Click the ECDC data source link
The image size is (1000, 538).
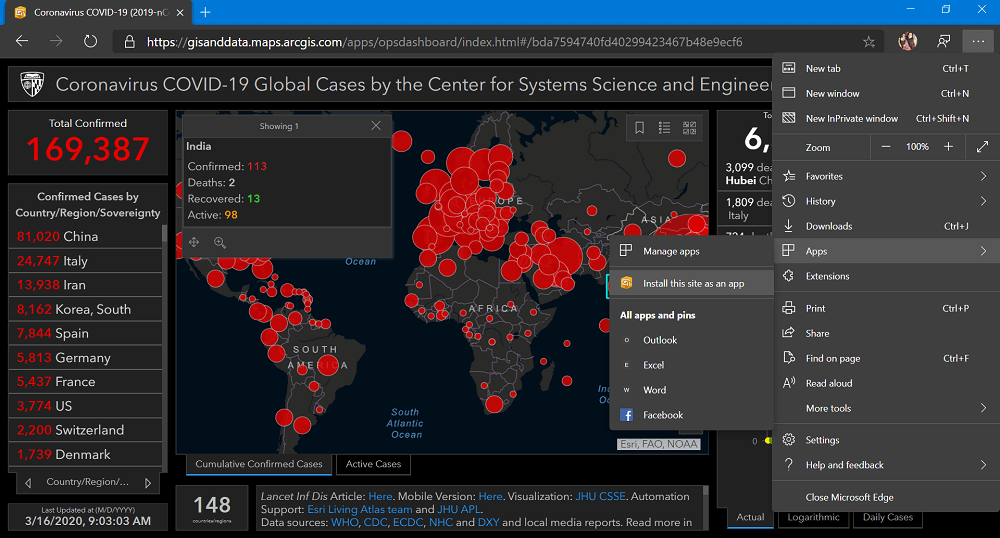(x=408, y=522)
